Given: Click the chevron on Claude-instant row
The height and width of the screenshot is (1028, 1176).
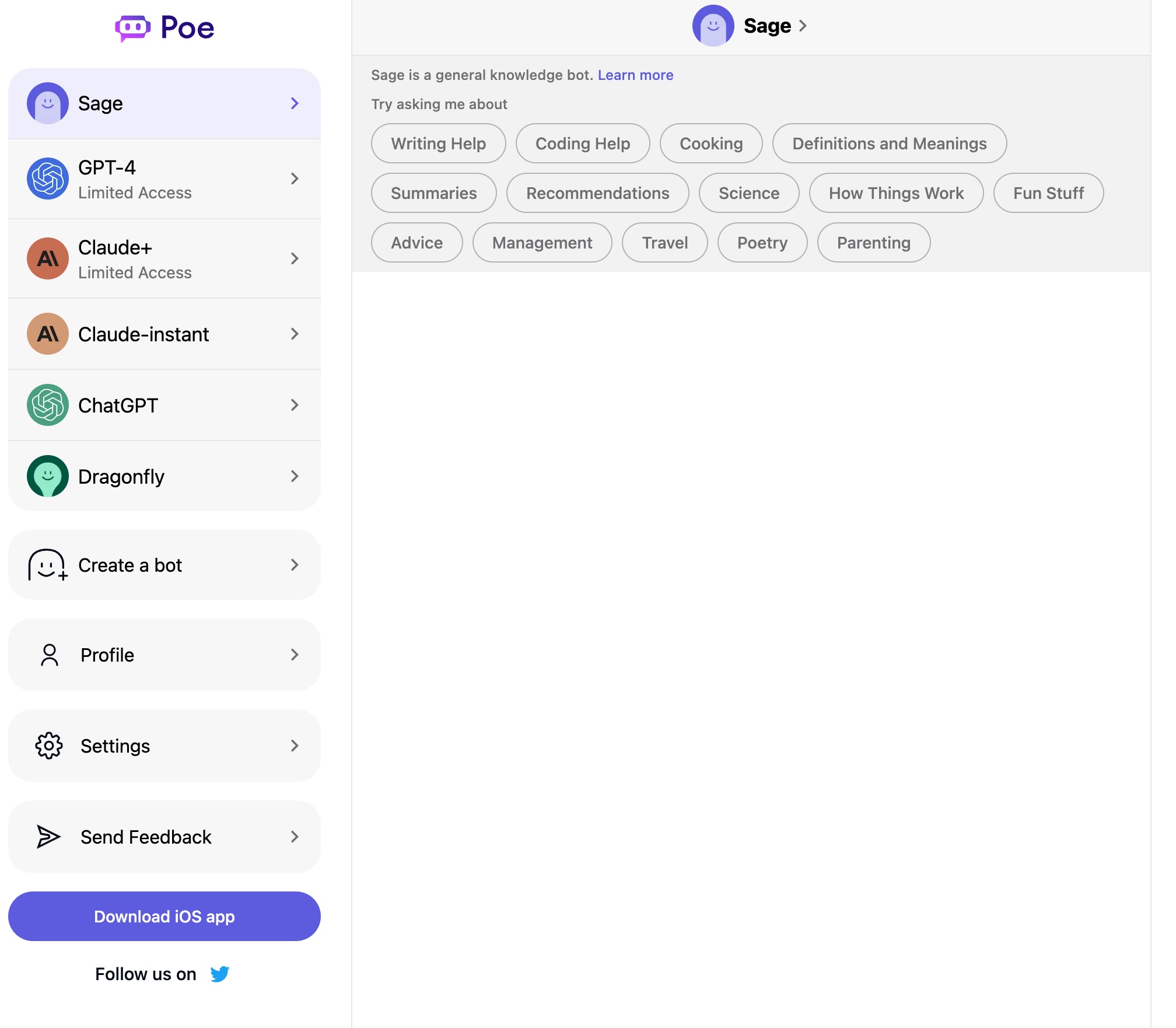Looking at the screenshot, I should [295, 334].
